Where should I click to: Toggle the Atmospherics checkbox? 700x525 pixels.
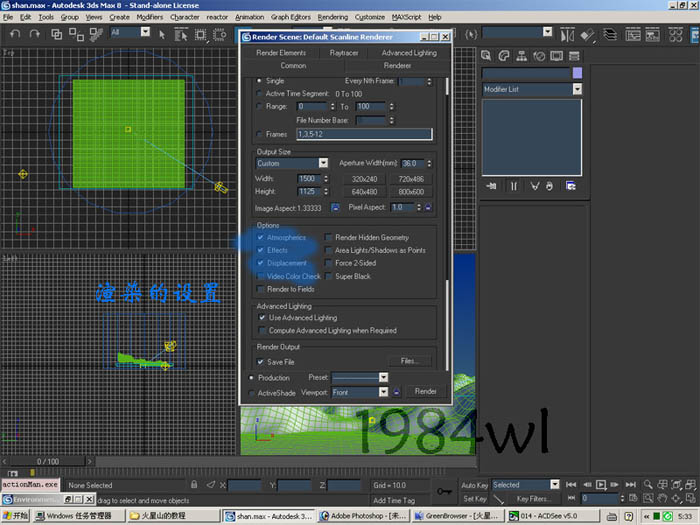pyautogui.click(x=260, y=237)
